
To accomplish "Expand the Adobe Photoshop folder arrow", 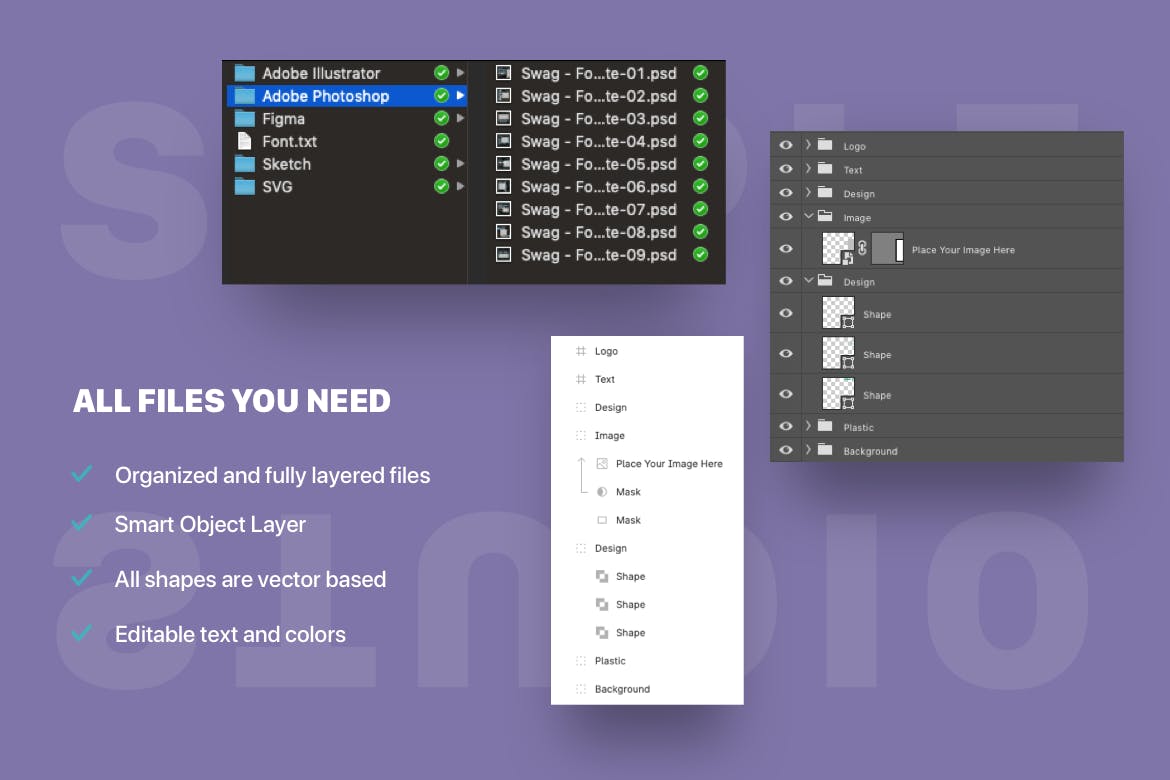I will coord(460,96).
